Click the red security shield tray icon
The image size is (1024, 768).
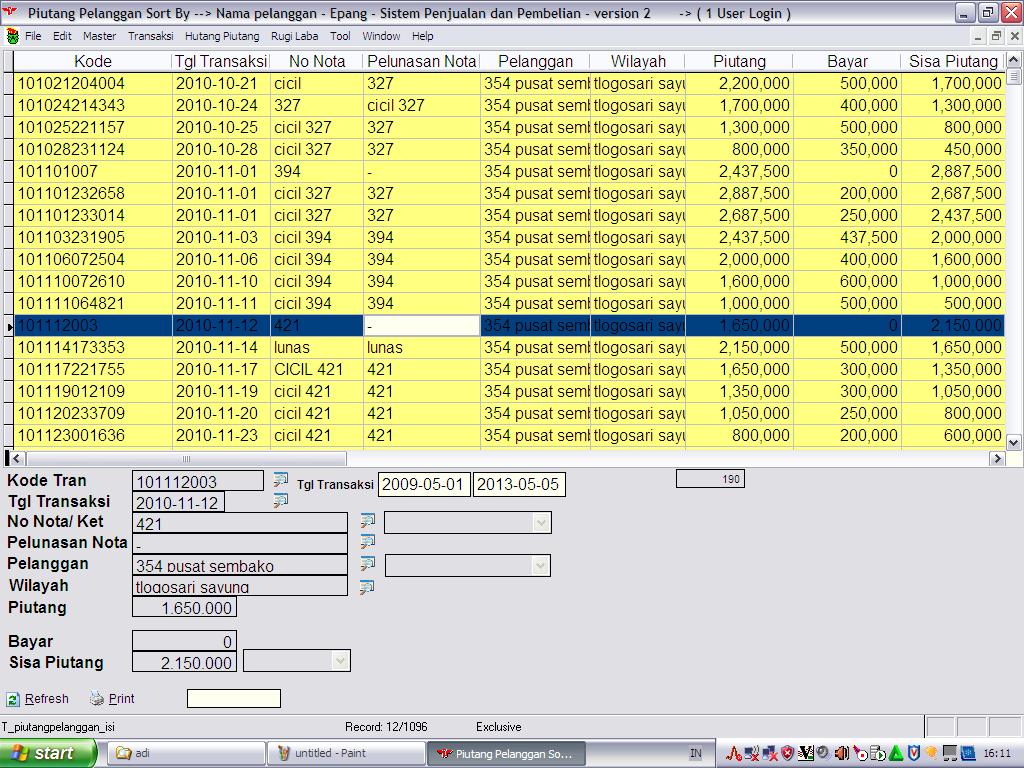788,753
